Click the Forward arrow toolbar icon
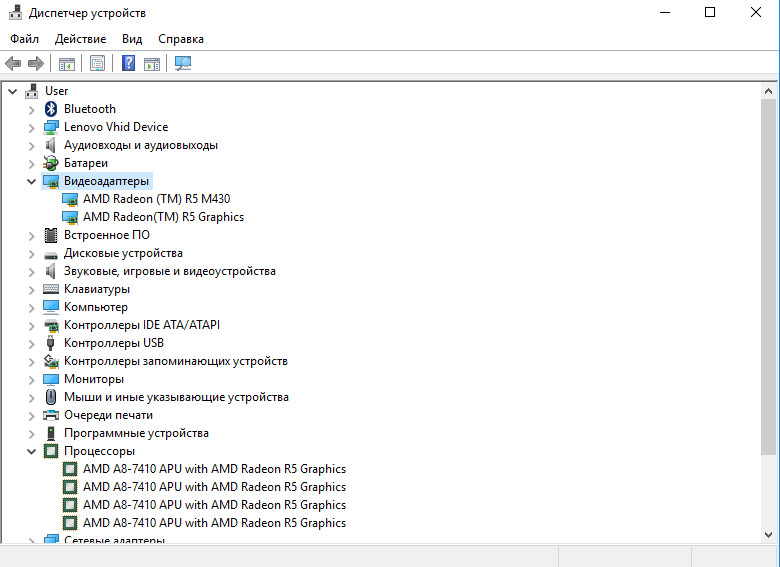 (36, 63)
